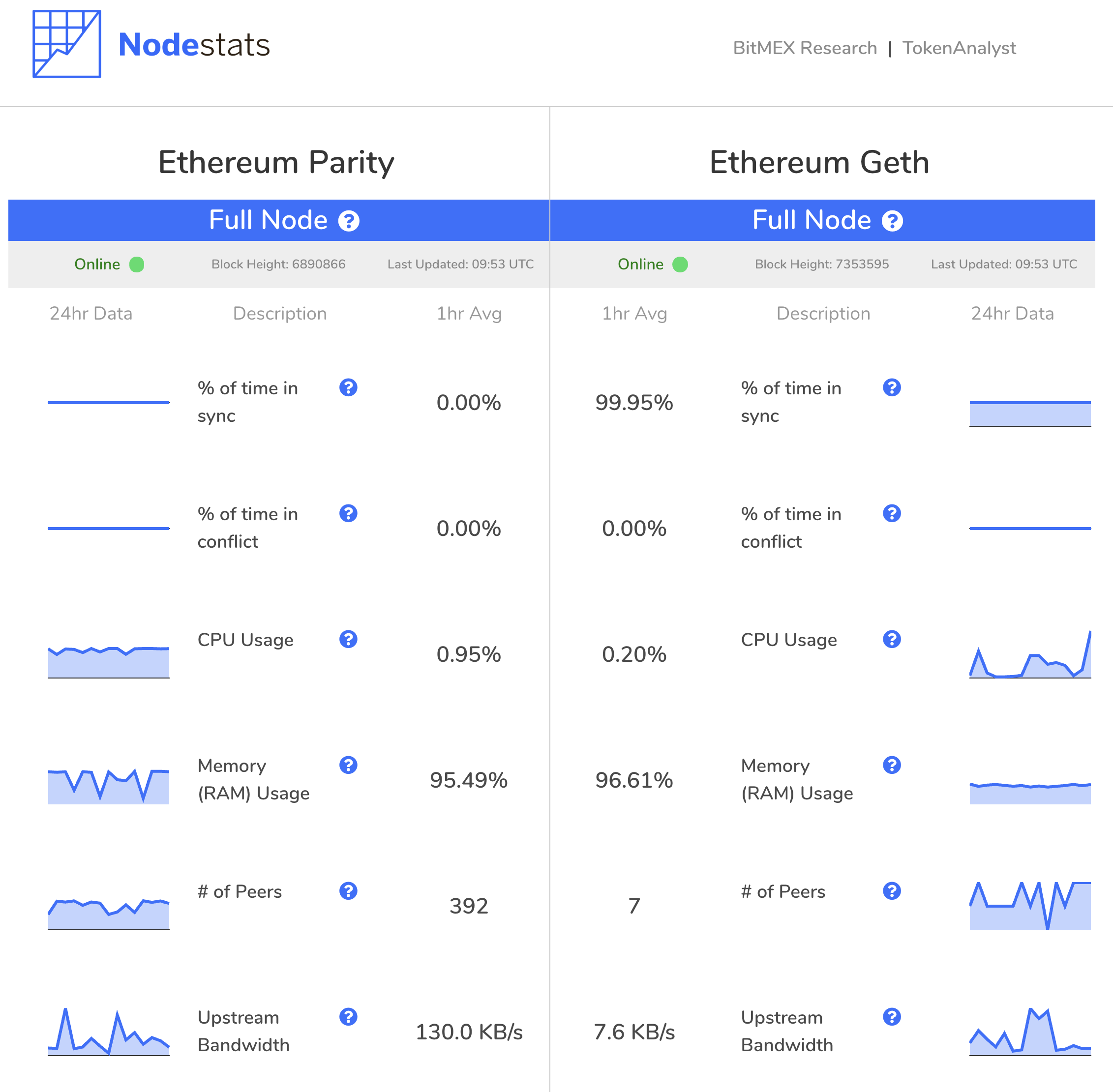The image size is (1113, 1092).
Task: Click Parity 'Last Updated: 09:53 UTC' text
Action: (460, 265)
